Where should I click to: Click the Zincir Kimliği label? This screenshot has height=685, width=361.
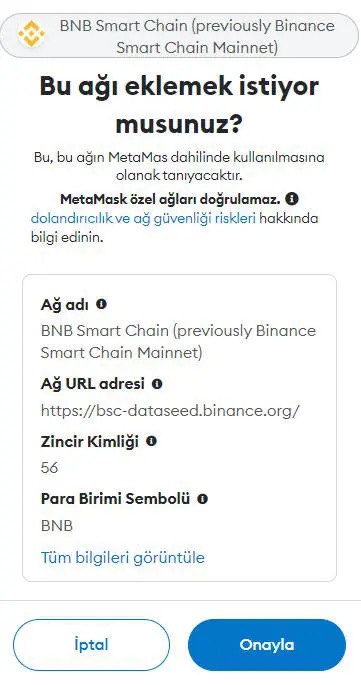point(90,441)
